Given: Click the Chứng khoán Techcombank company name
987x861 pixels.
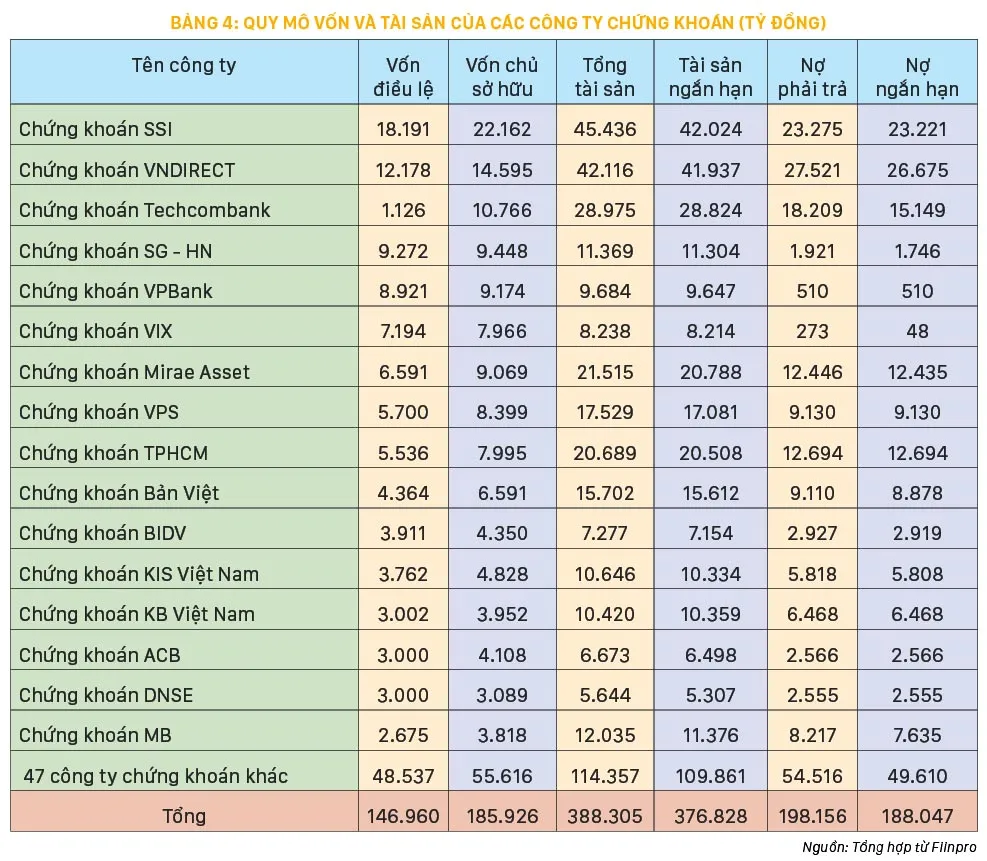Looking at the screenshot, I should coord(145,210).
